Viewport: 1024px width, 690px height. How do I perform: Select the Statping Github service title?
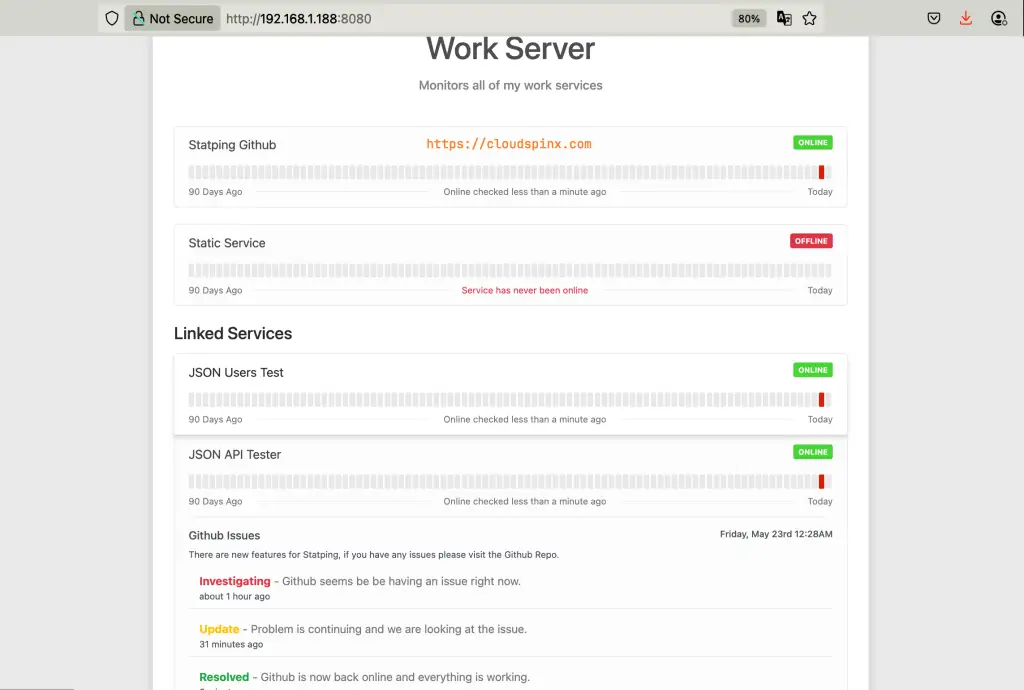coord(232,144)
